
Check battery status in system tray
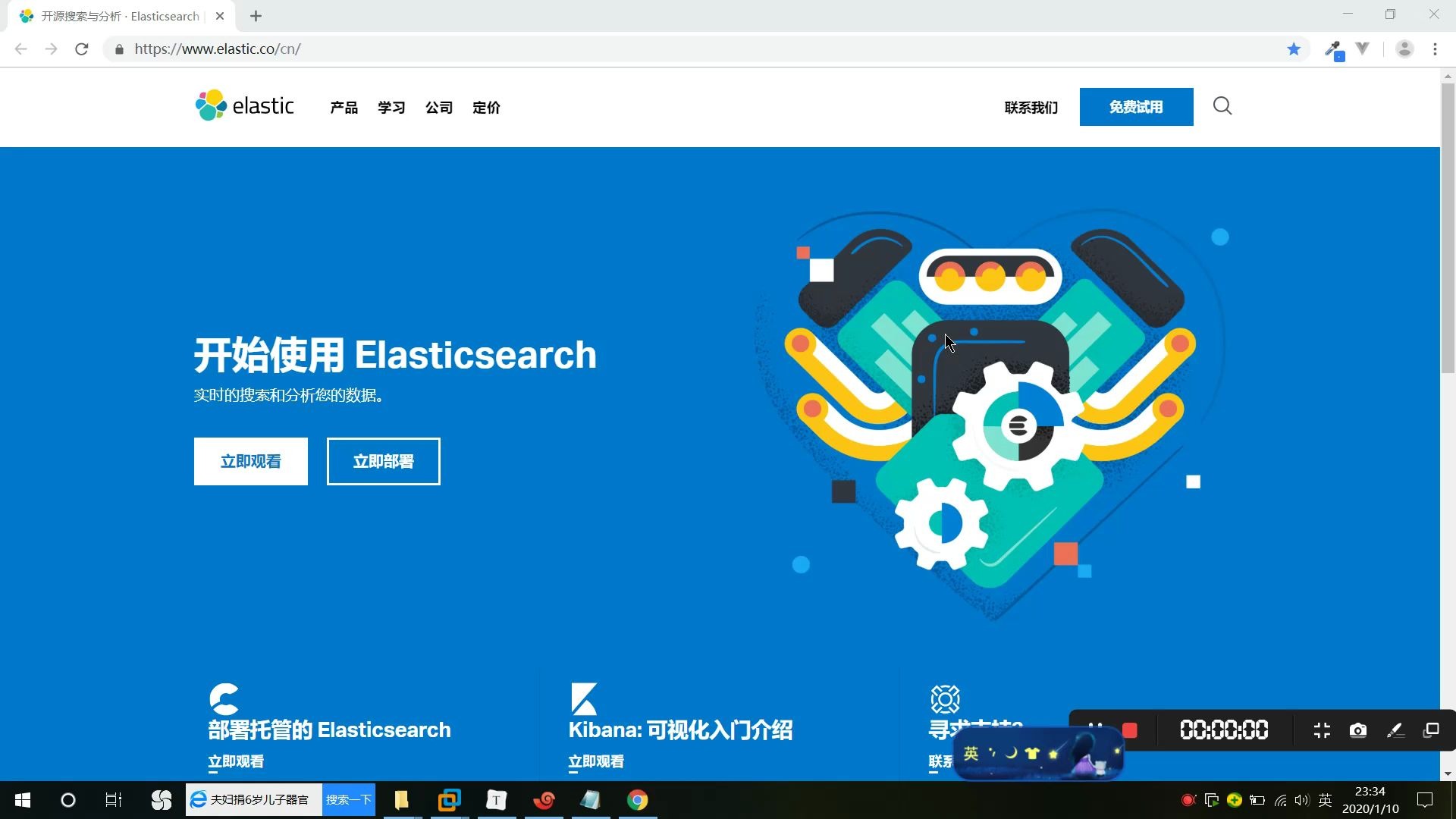point(1257,800)
